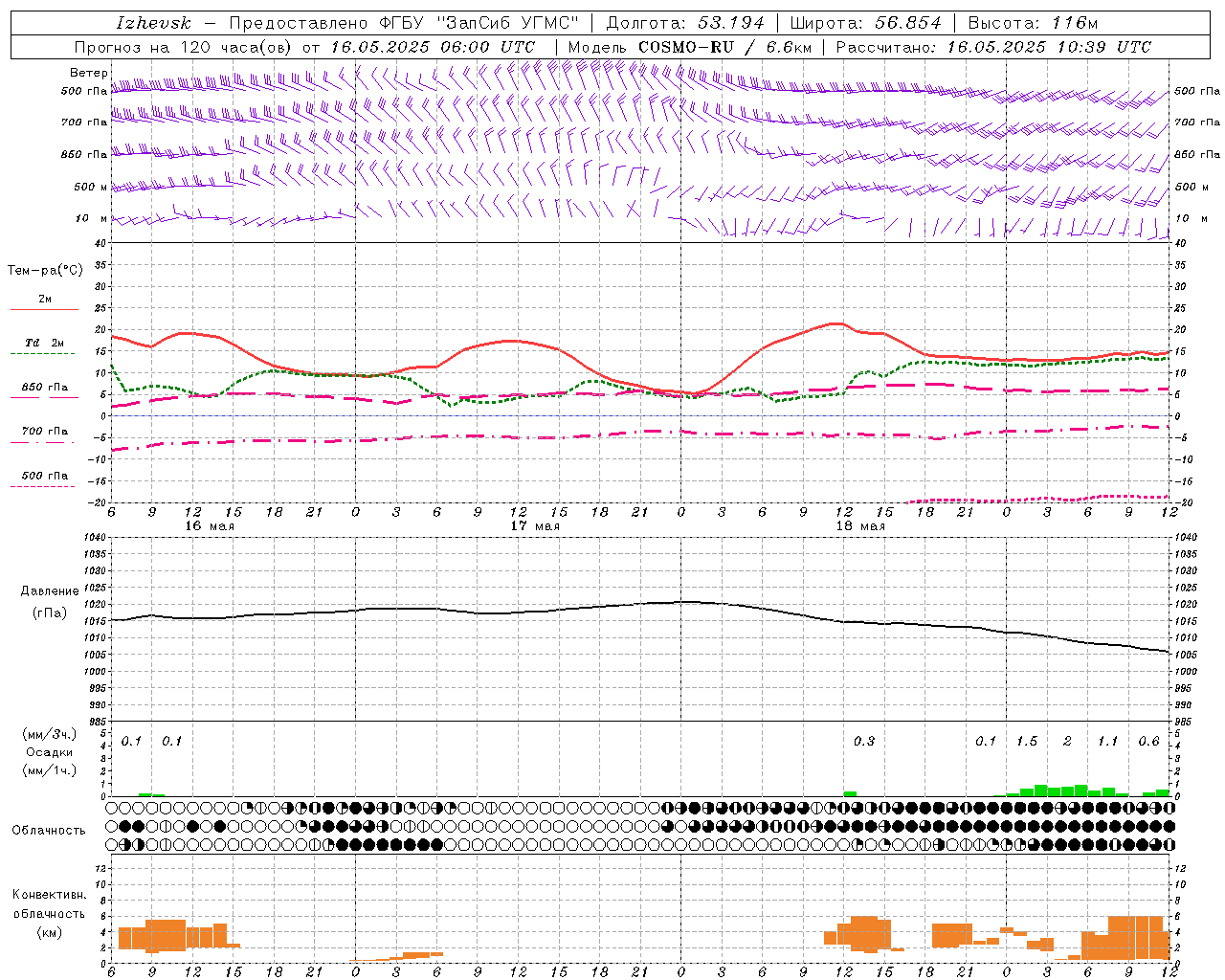The image size is (1225, 980).
Task: Click the 'Широта: 56.854' latitude value
Action: tap(865, 23)
